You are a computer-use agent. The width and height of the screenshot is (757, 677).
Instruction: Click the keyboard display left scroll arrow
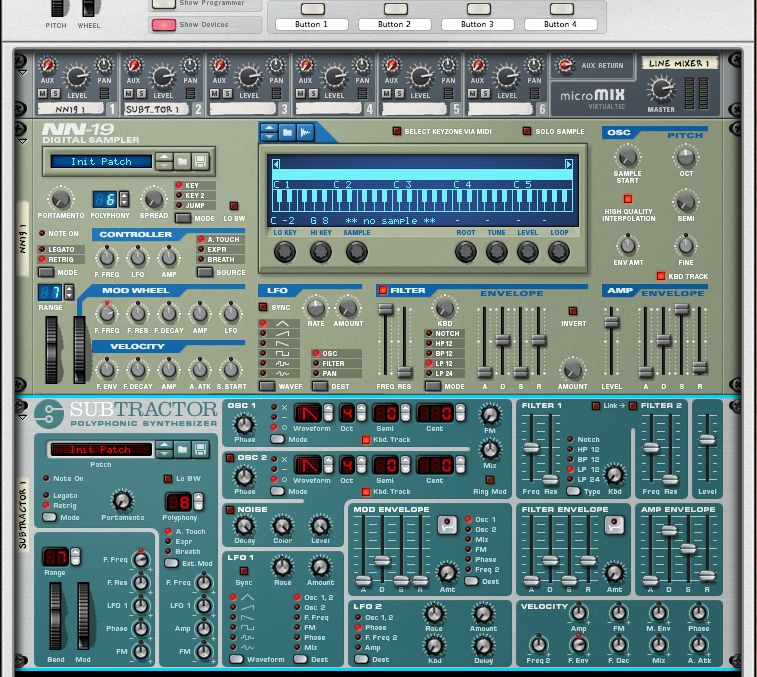coord(276,164)
